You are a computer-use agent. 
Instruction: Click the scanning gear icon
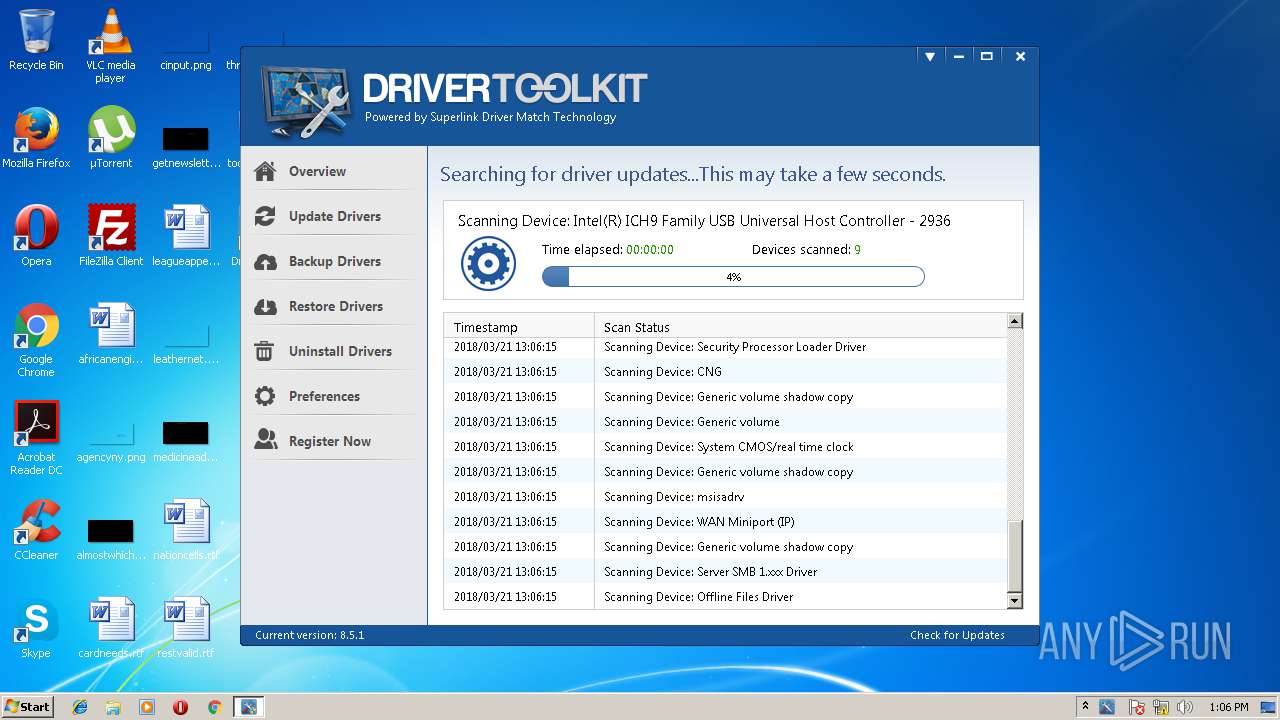tap(488, 264)
